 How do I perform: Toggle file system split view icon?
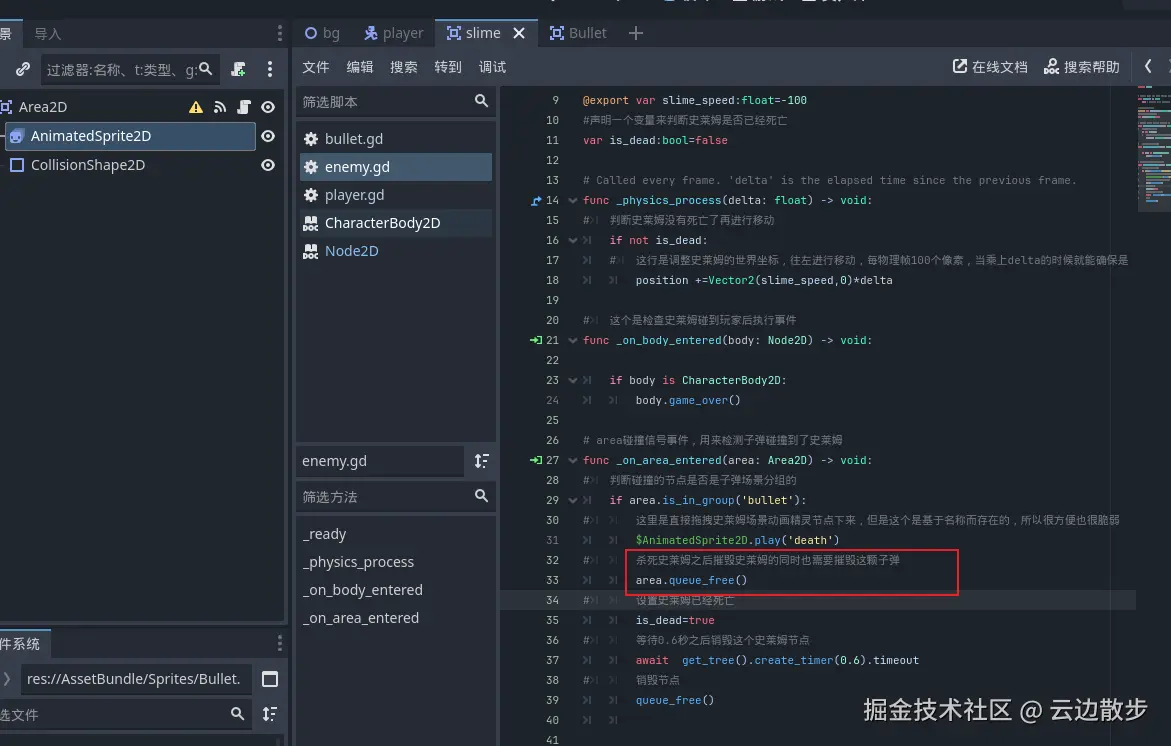[x=270, y=679]
